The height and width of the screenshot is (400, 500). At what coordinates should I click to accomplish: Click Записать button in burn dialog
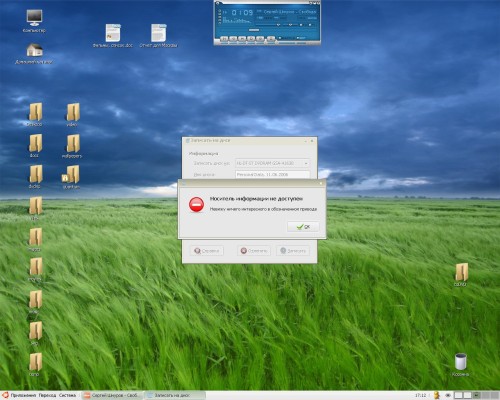(x=293, y=251)
